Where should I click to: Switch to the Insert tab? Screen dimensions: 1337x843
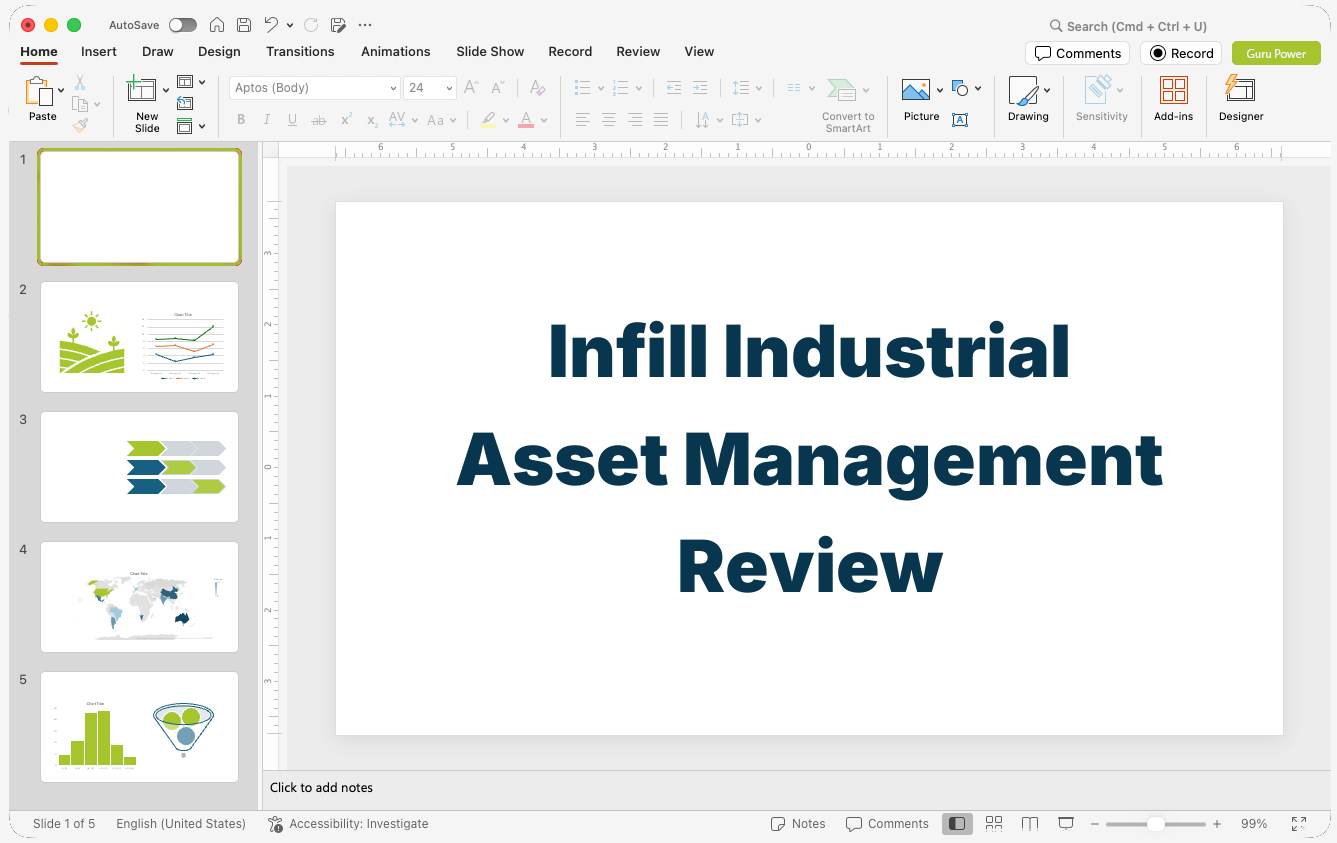(99, 51)
